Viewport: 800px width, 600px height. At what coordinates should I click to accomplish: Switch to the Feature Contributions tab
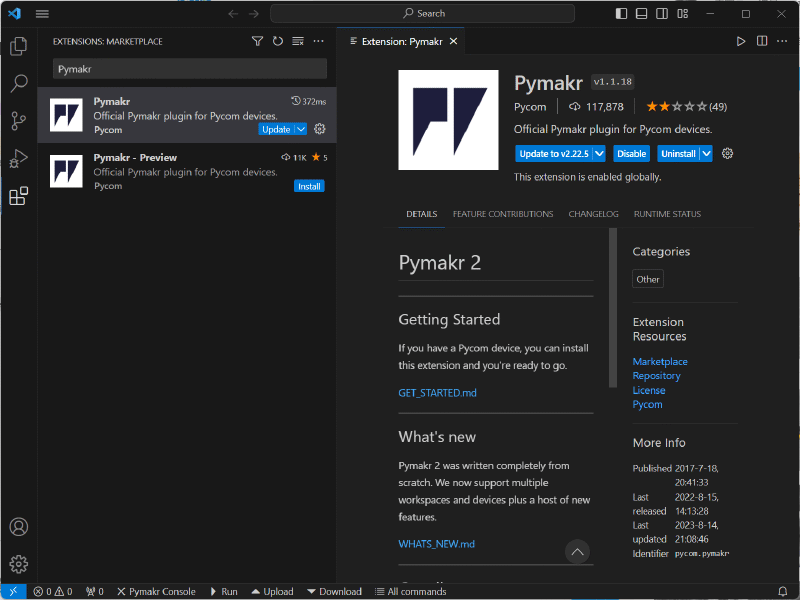coord(502,214)
